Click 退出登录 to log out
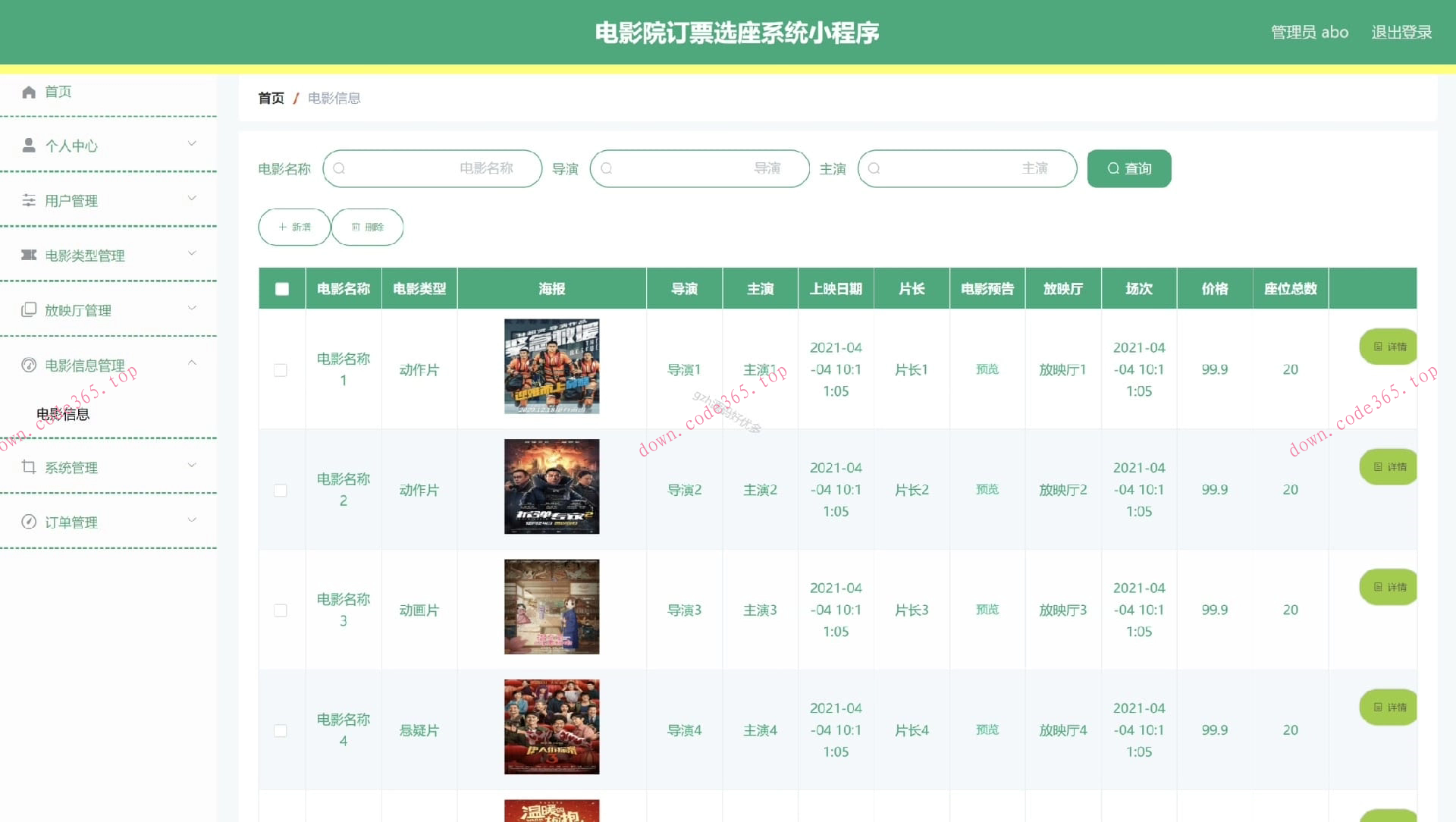Viewport: 1456px width, 822px height. [x=1401, y=32]
